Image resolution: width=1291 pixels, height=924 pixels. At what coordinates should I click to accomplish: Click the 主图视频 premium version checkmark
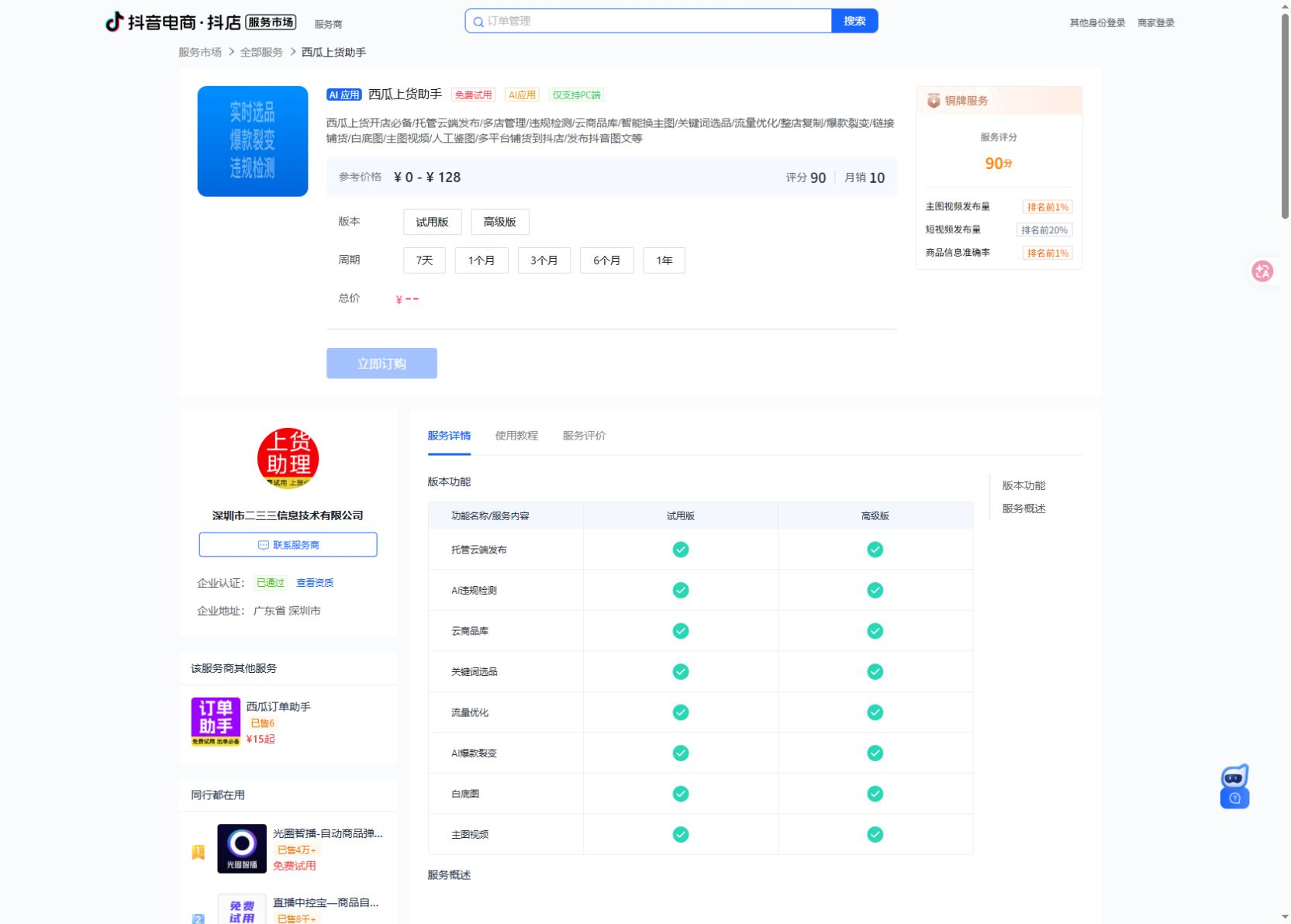(875, 835)
